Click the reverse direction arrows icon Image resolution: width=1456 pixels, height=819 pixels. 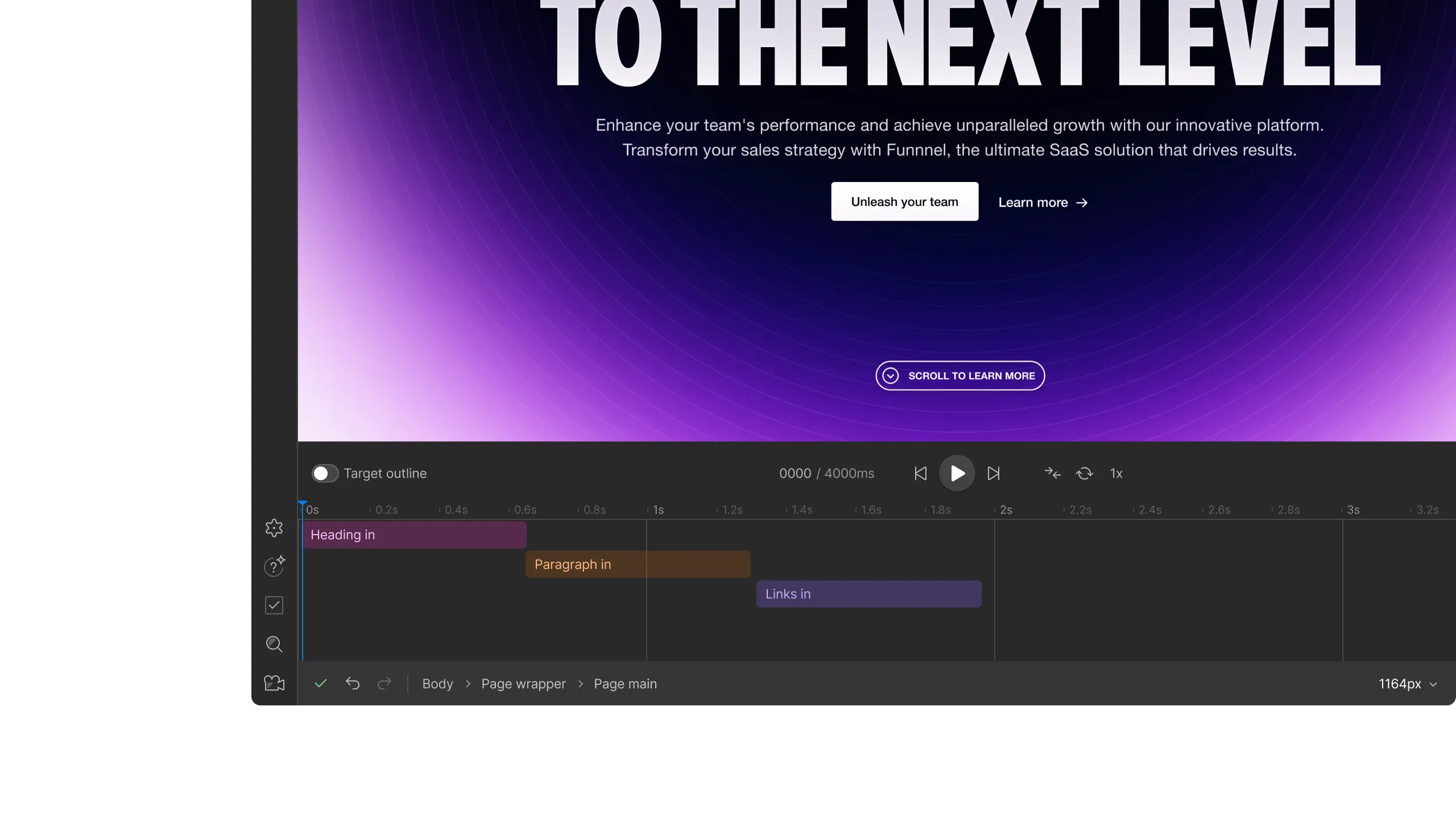(x=1052, y=473)
